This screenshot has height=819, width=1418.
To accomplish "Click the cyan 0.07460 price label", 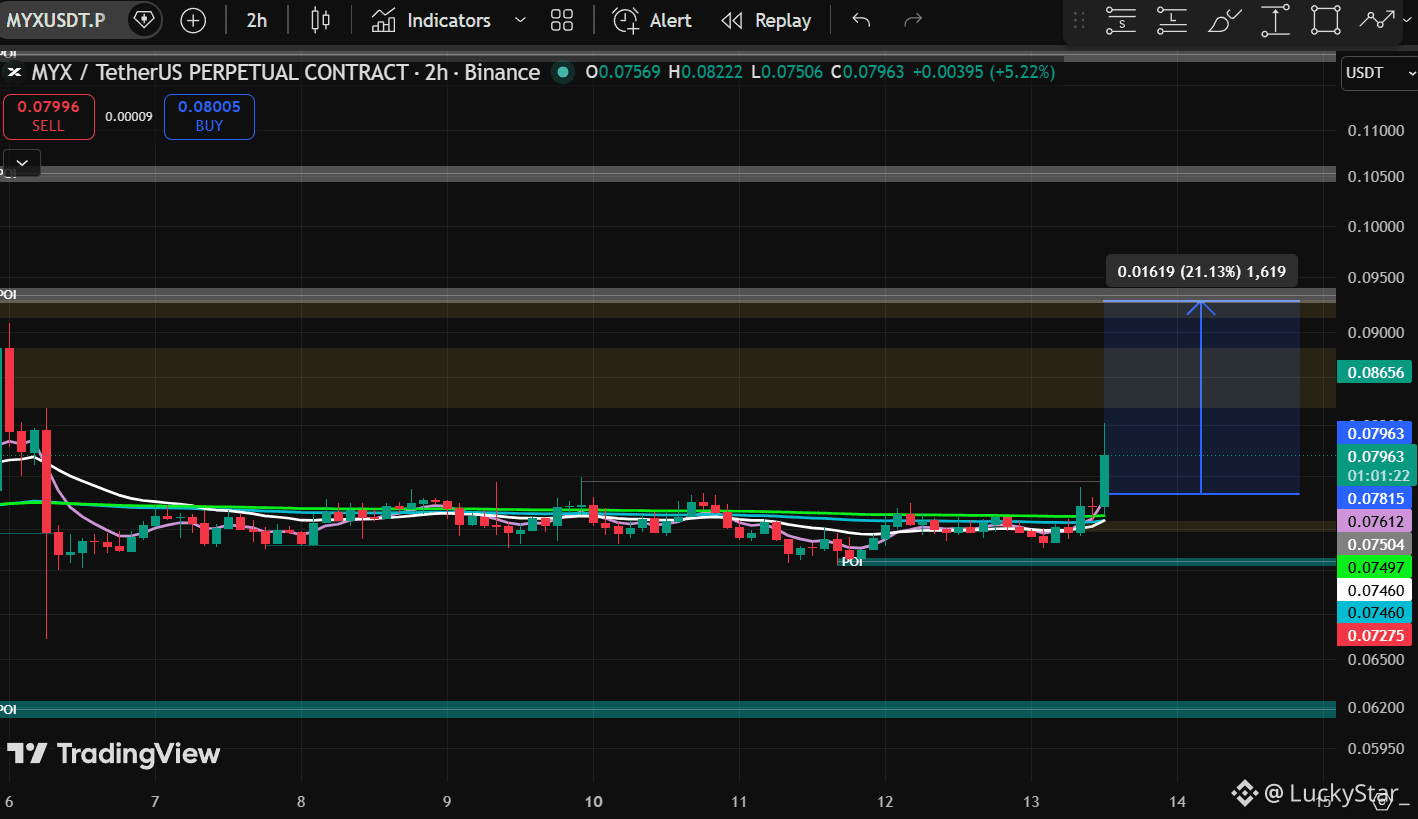I will (1375, 612).
